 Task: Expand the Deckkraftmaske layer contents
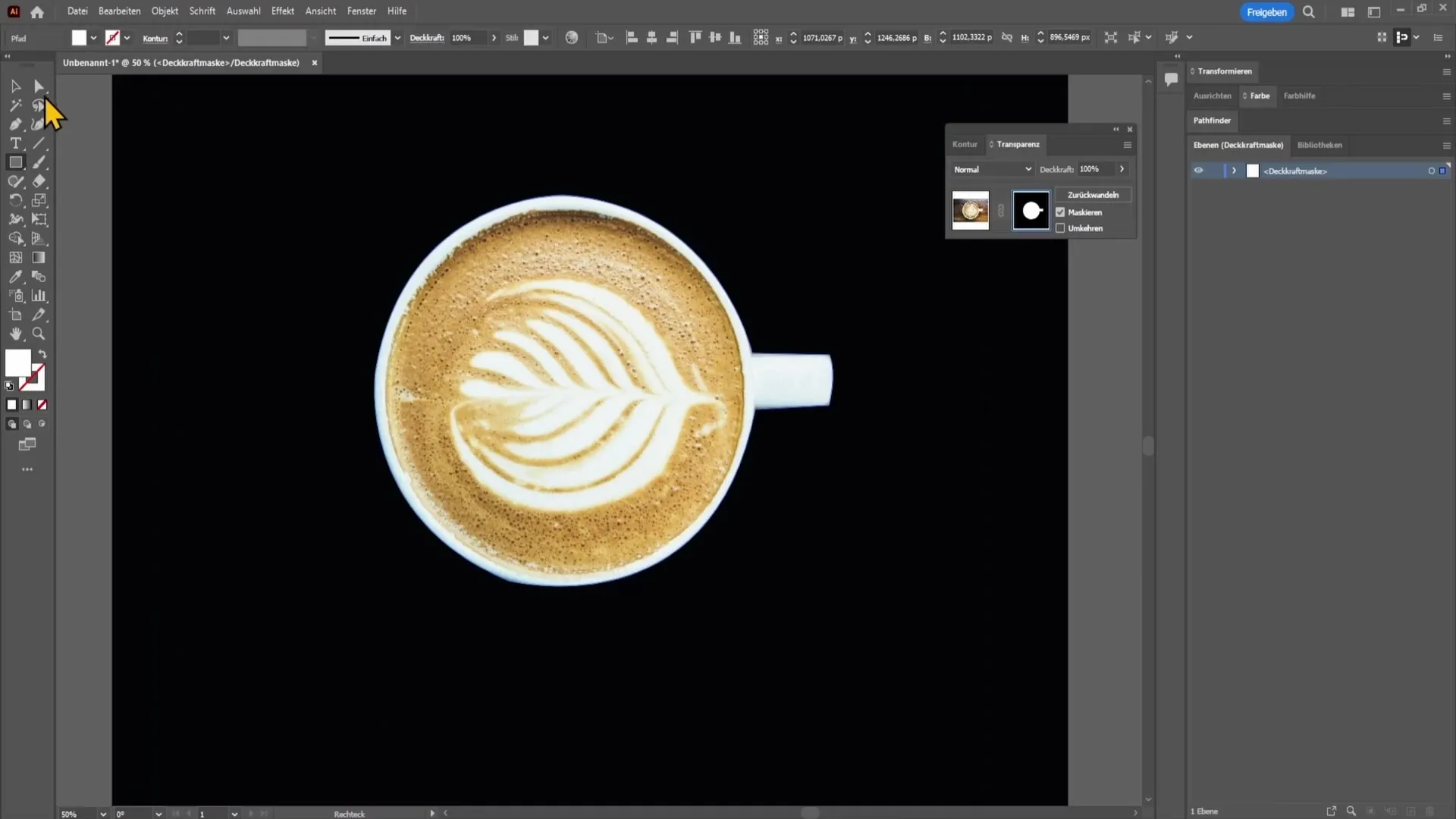point(1234,171)
